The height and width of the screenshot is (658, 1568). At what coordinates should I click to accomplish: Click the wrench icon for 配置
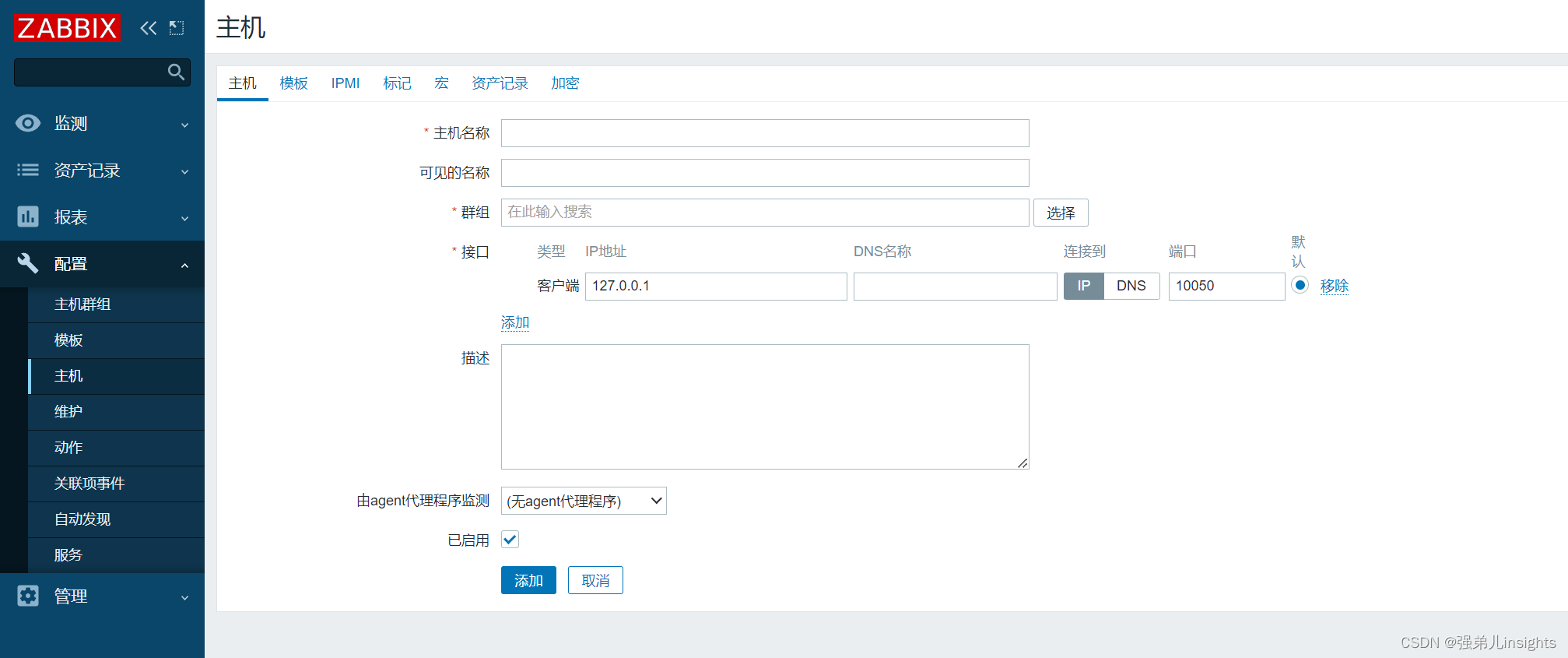28,263
